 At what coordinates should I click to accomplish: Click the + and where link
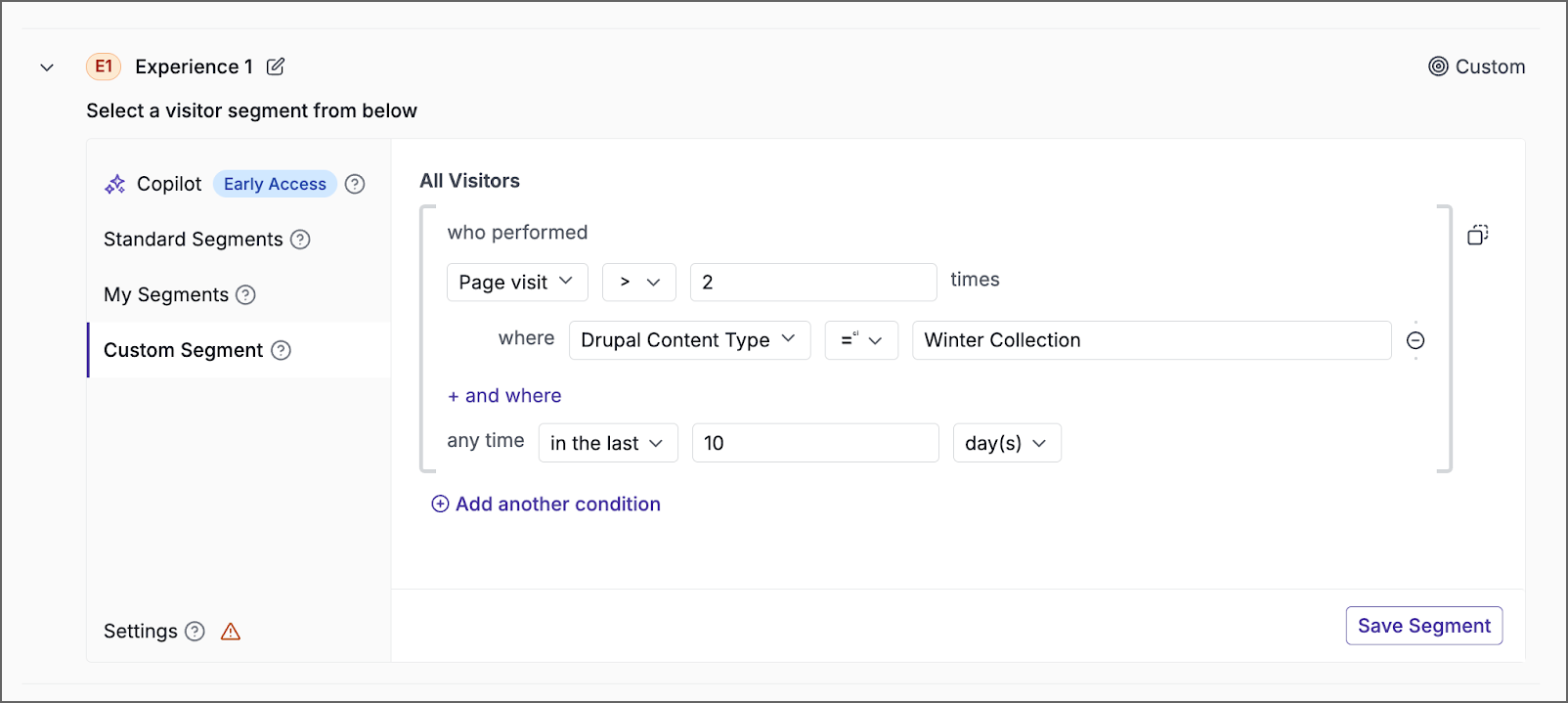[x=504, y=396]
